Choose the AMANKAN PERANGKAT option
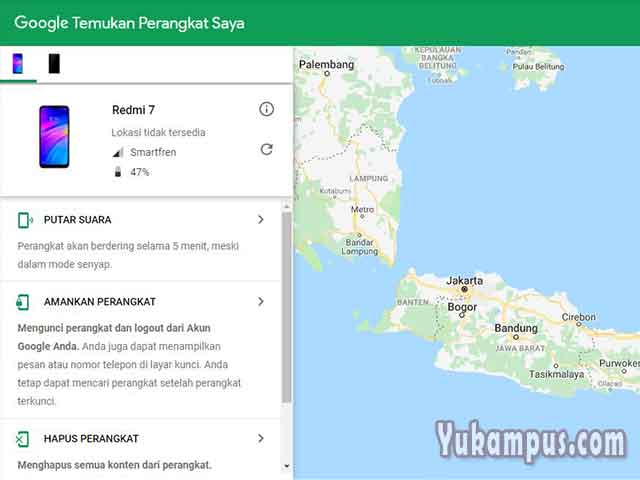Viewport: 640px width, 480px height. 100,302
